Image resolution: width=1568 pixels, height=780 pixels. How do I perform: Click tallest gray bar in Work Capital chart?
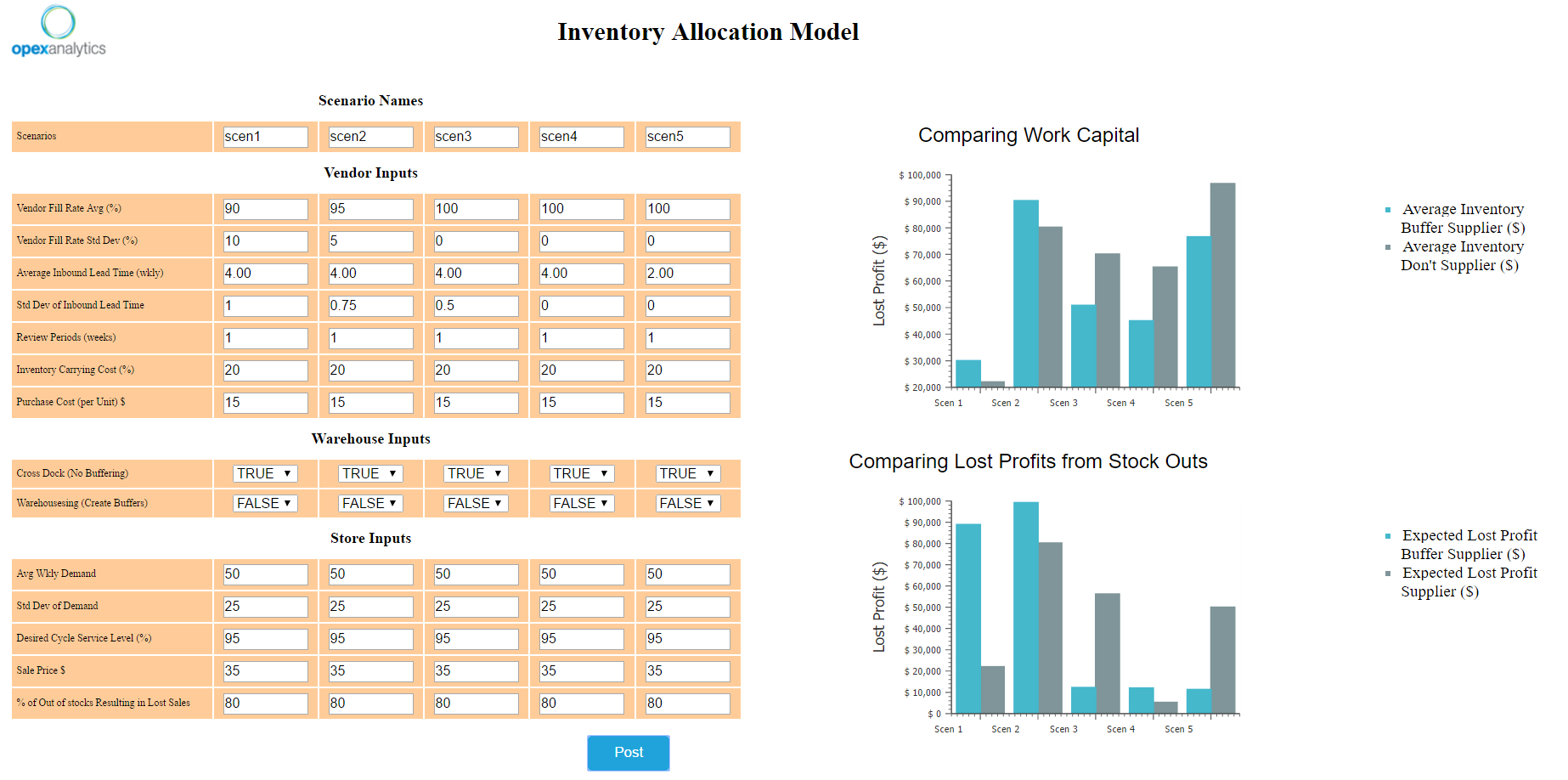pyautogui.click(x=1222, y=285)
